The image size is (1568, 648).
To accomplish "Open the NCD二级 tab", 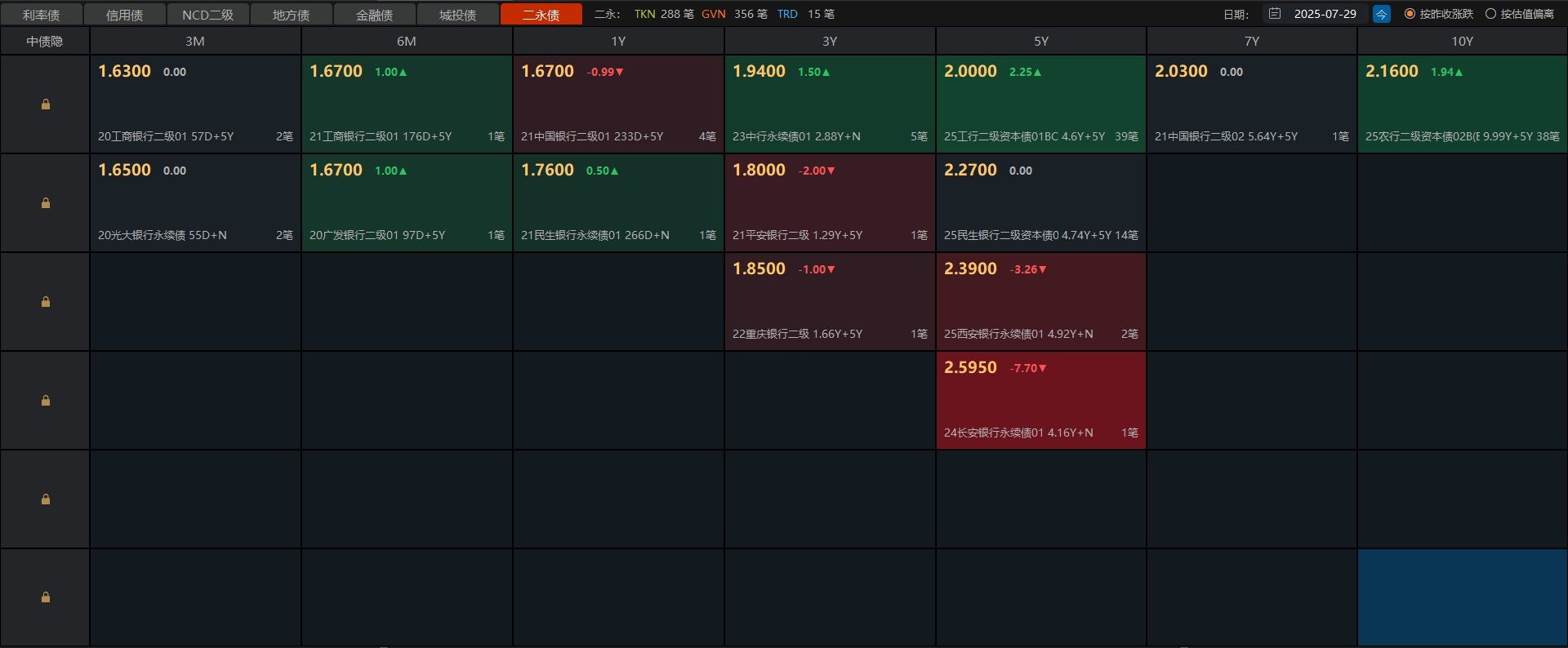I will point(208,15).
